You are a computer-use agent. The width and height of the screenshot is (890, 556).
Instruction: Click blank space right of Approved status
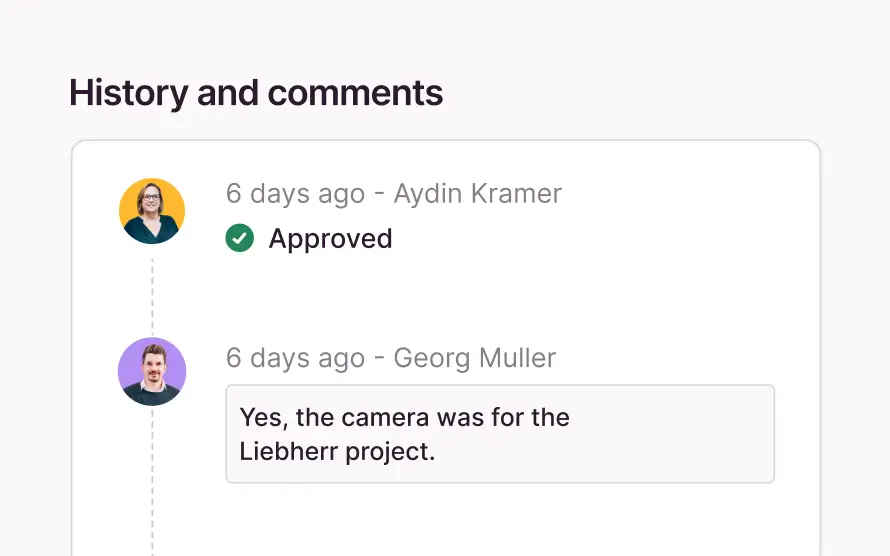(600, 239)
